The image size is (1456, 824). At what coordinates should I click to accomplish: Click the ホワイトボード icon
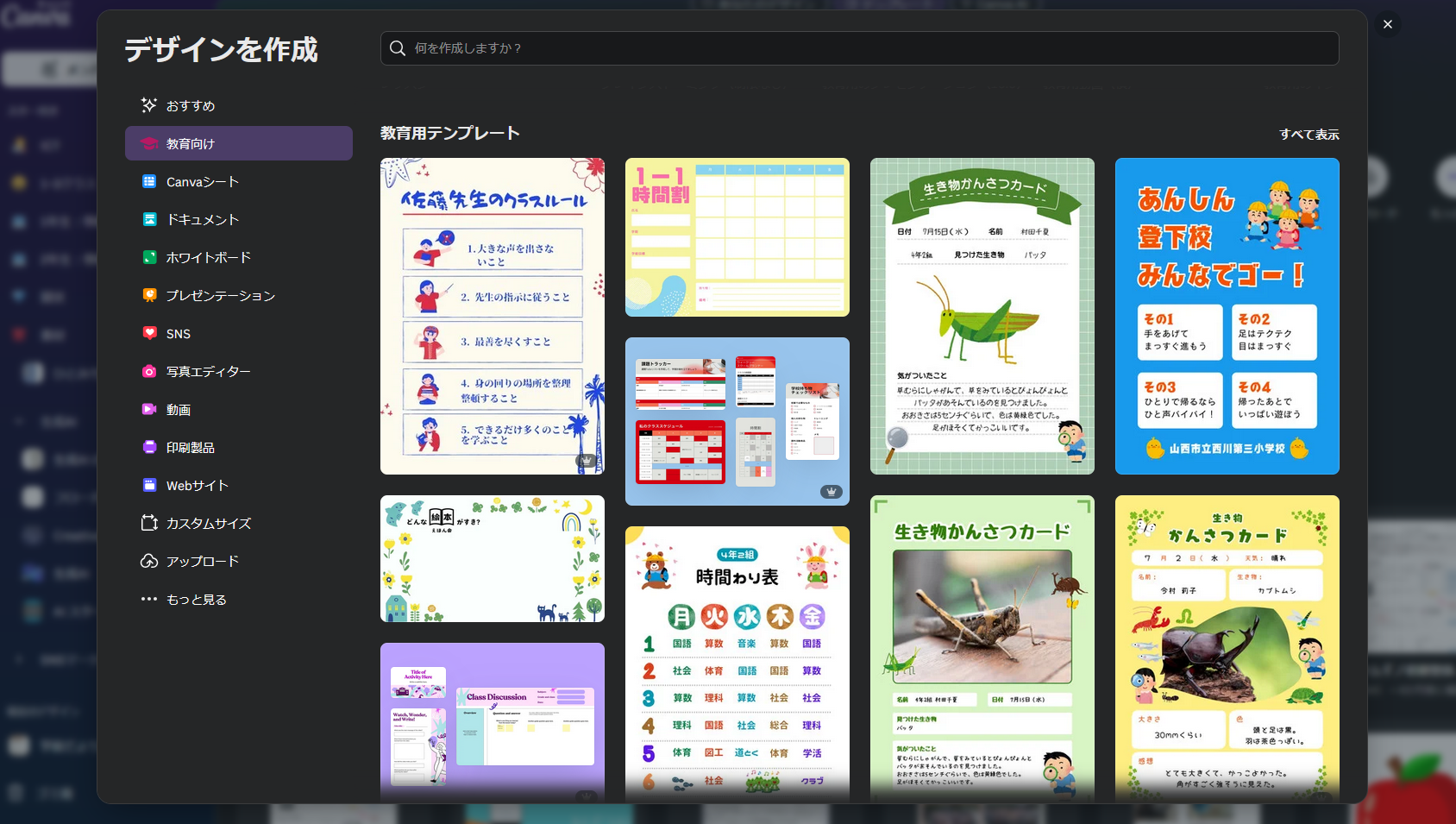(x=149, y=257)
